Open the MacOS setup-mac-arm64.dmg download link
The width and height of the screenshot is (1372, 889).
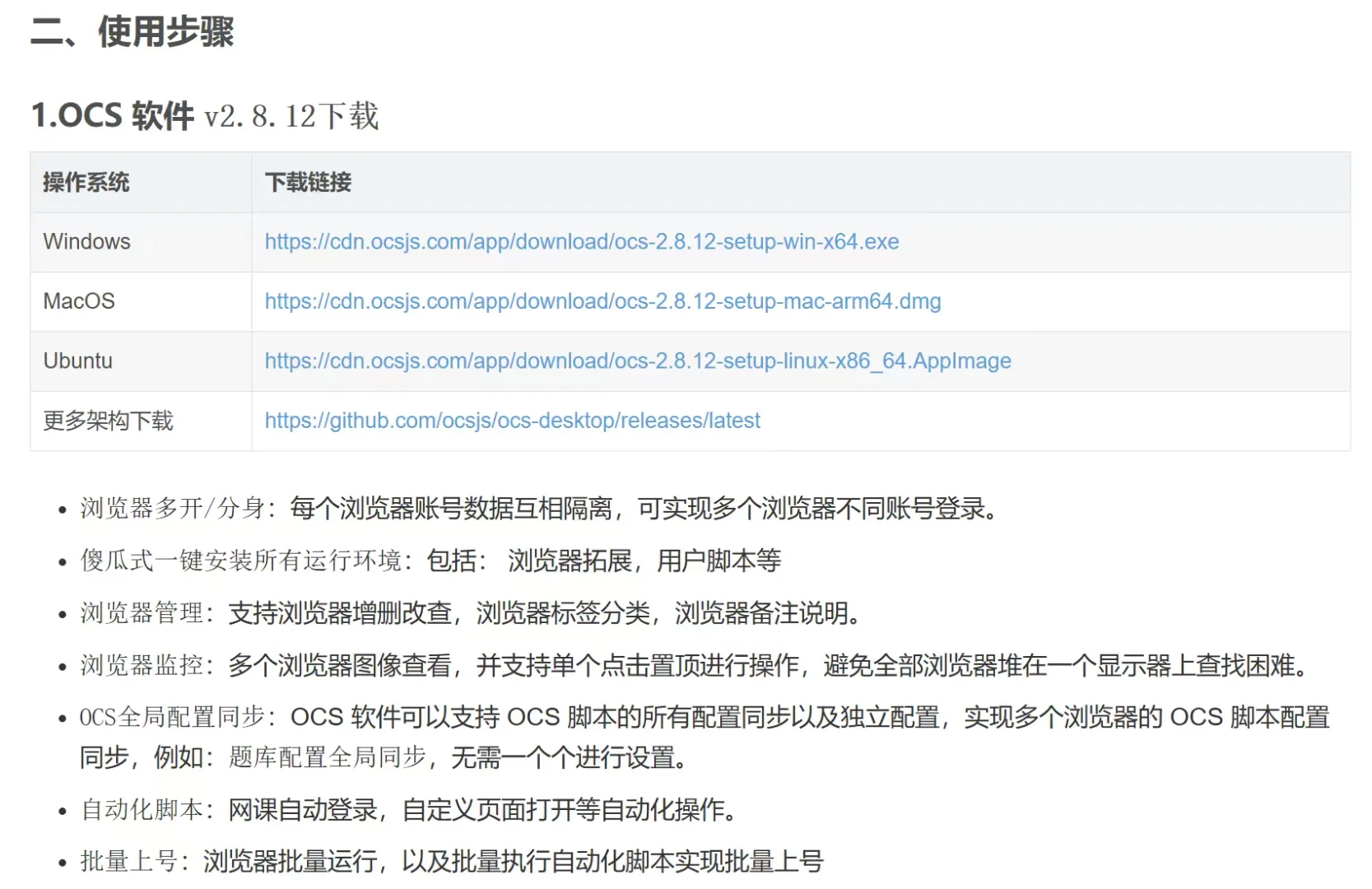coord(602,301)
